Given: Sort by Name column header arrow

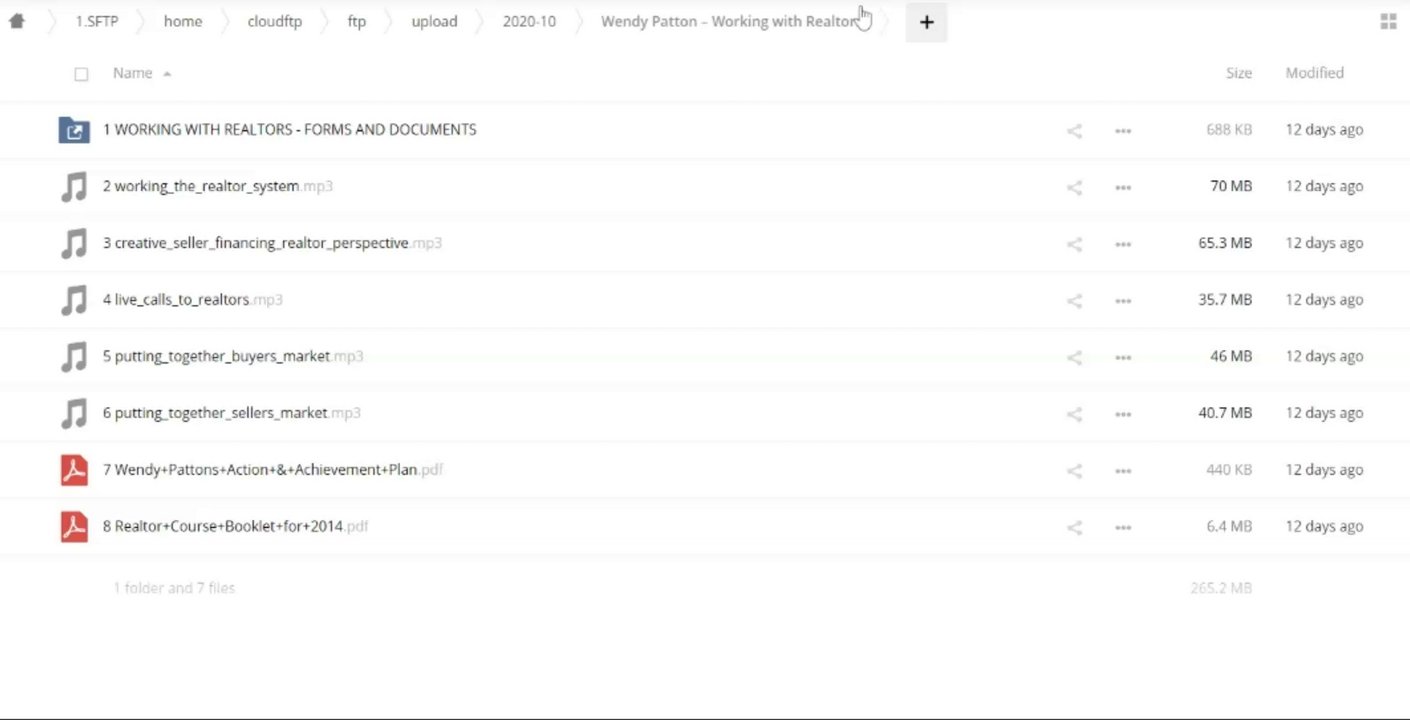Looking at the screenshot, I should click(x=167, y=74).
